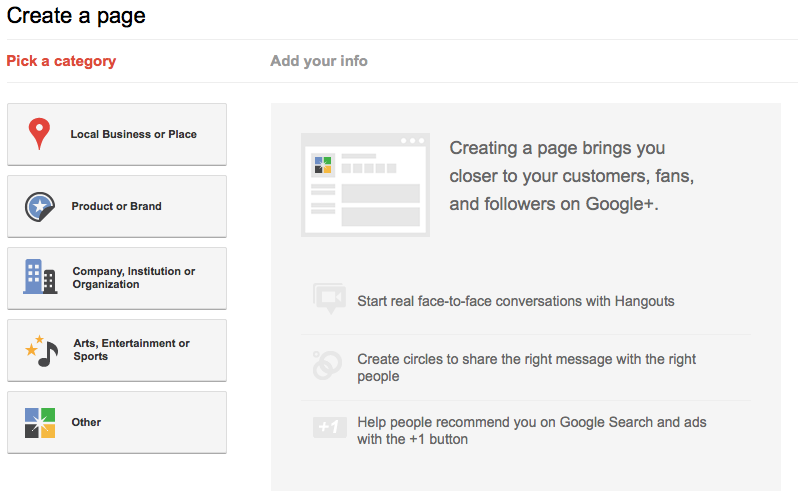Select the Local Business or Place label
This screenshot has width=798, height=503.
tap(133, 134)
